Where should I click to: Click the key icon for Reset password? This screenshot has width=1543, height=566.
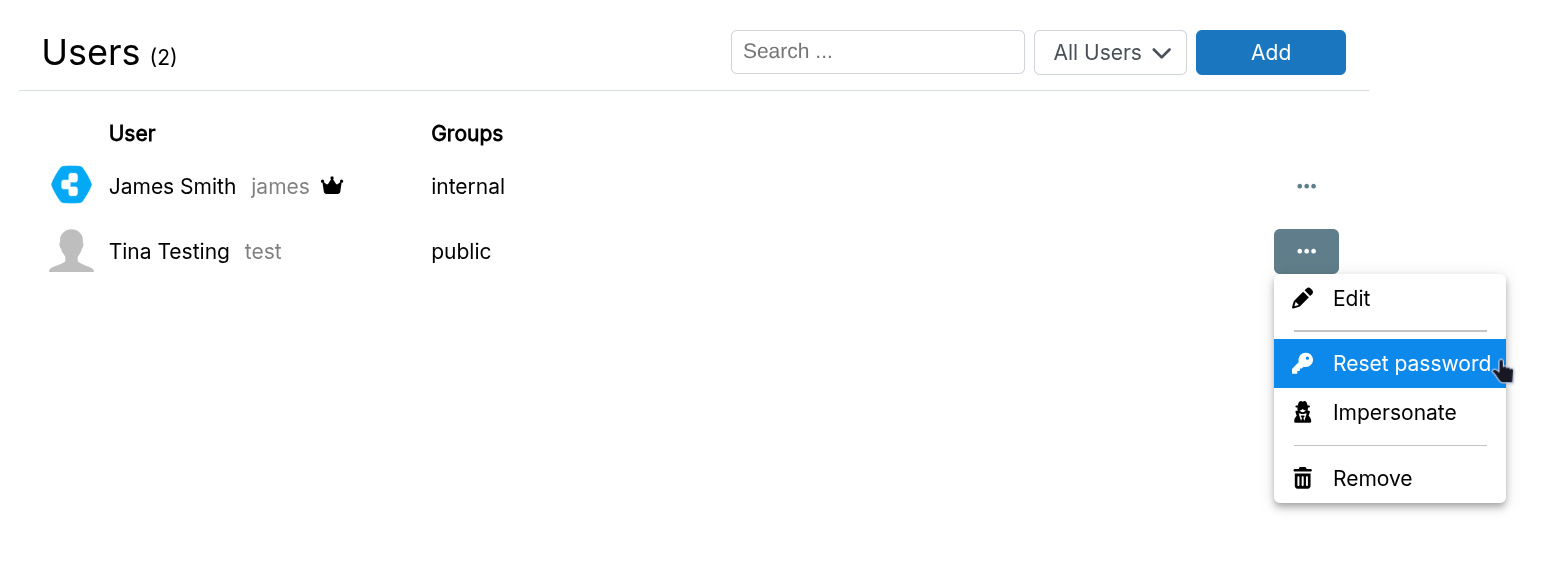coord(1302,364)
